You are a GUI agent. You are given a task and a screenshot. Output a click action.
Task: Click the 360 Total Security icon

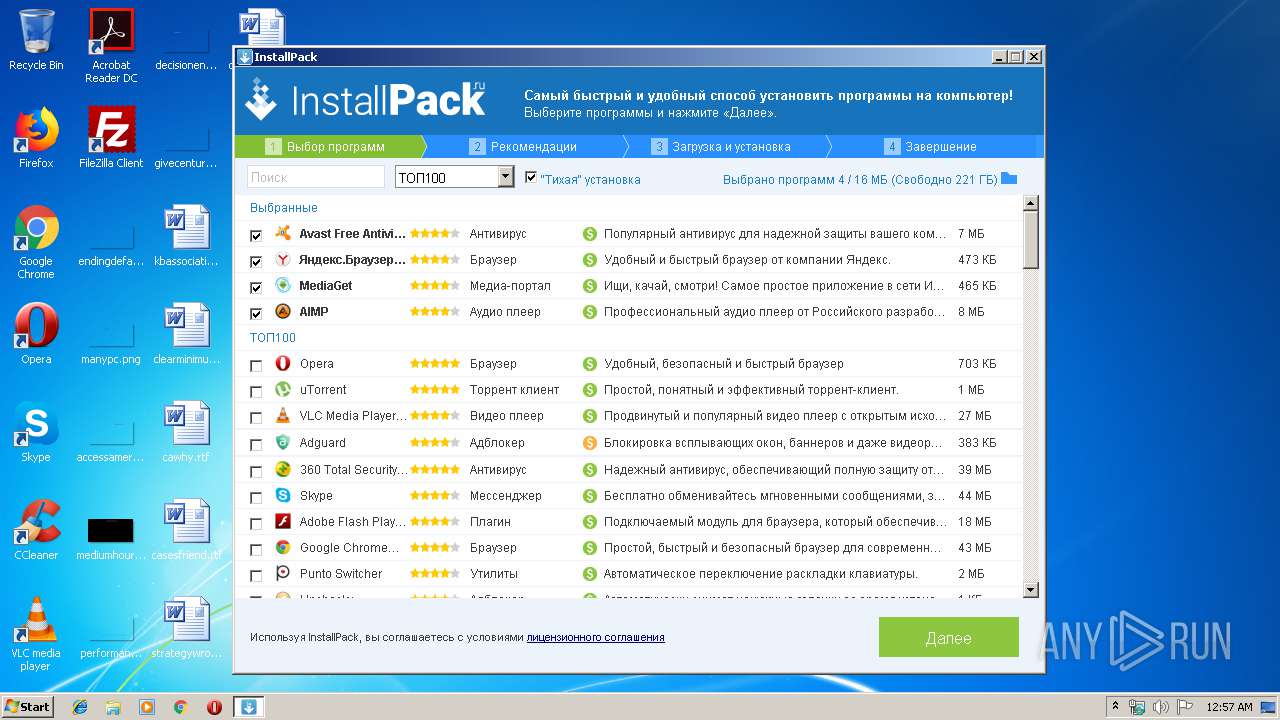[283, 469]
